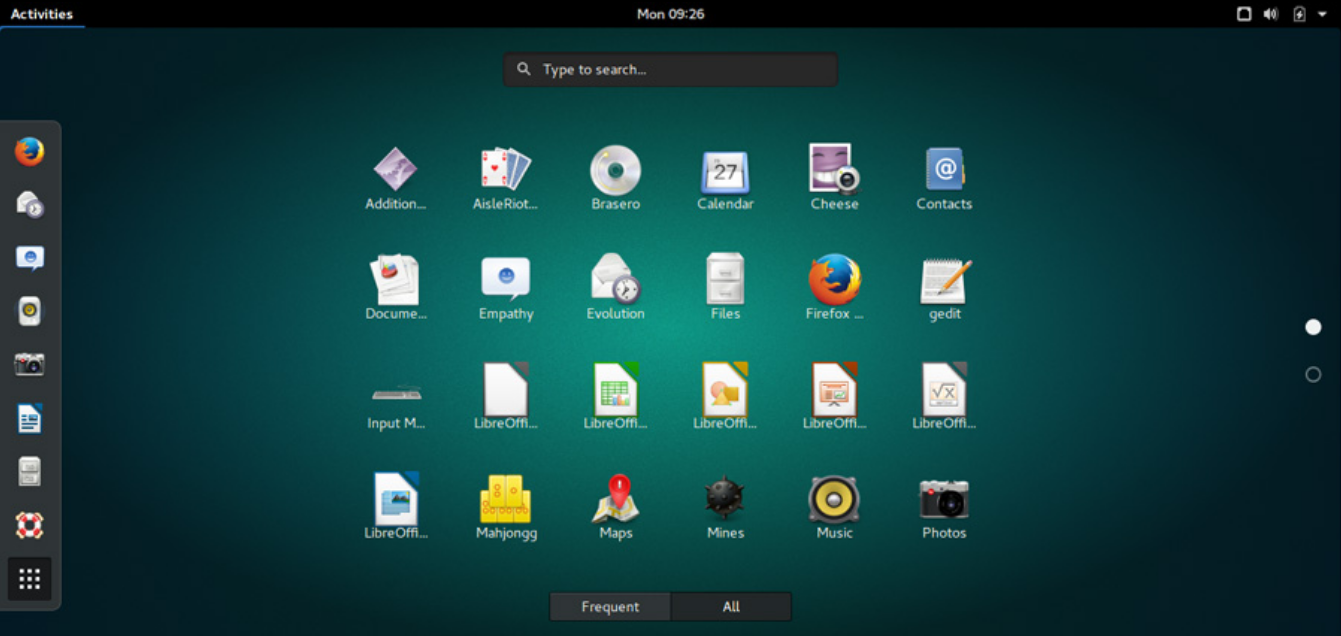Launch Firefox from the left dock
This screenshot has height=636, width=1341.
point(29,151)
